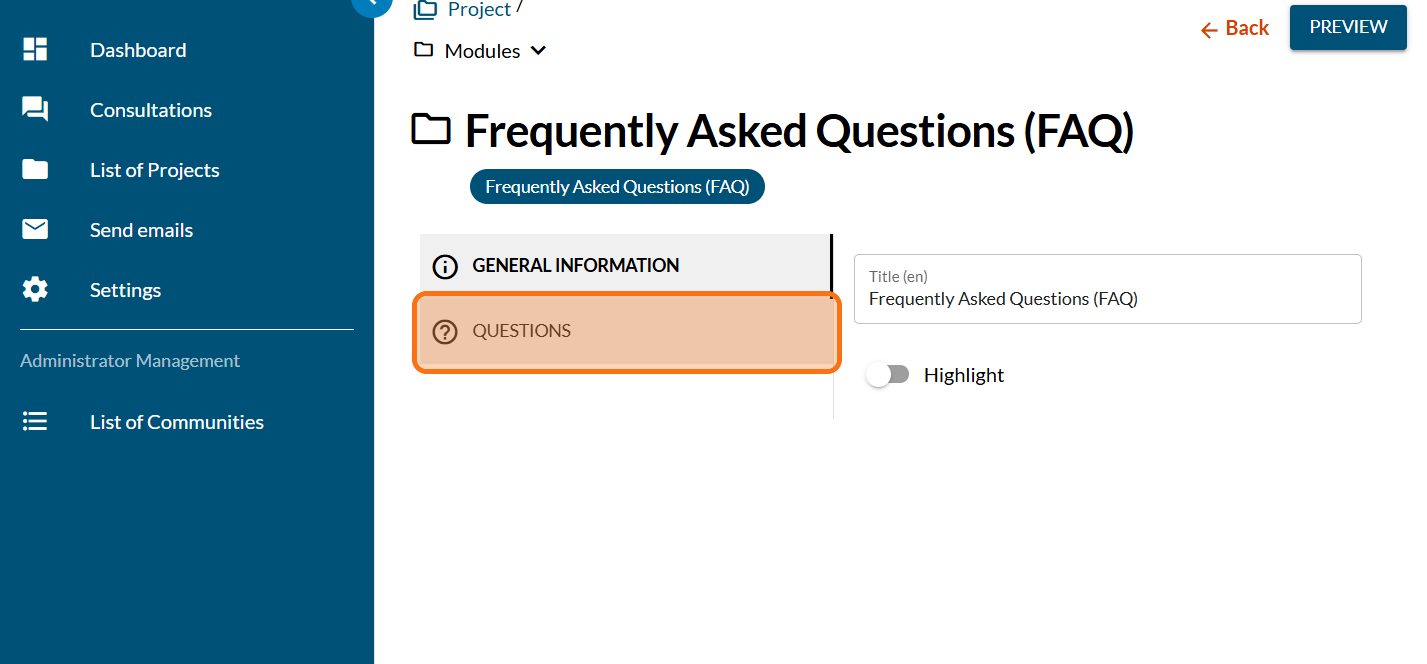Click the Project breadcrumb icon
The height and width of the screenshot is (664, 1427).
pos(425,10)
